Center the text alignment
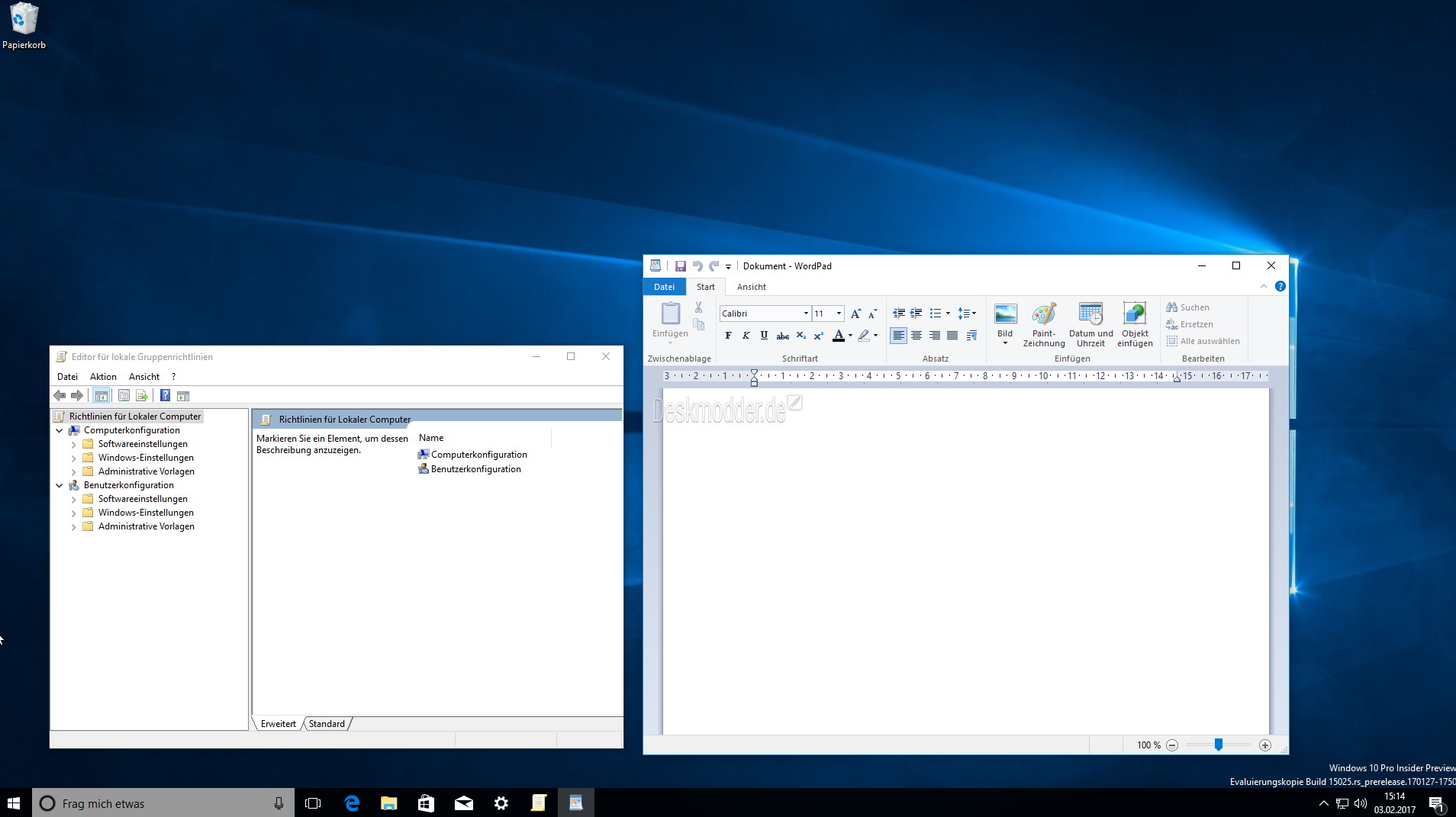The width and height of the screenshot is (1456, 817). pyautogui.click(x=916, y=336)
